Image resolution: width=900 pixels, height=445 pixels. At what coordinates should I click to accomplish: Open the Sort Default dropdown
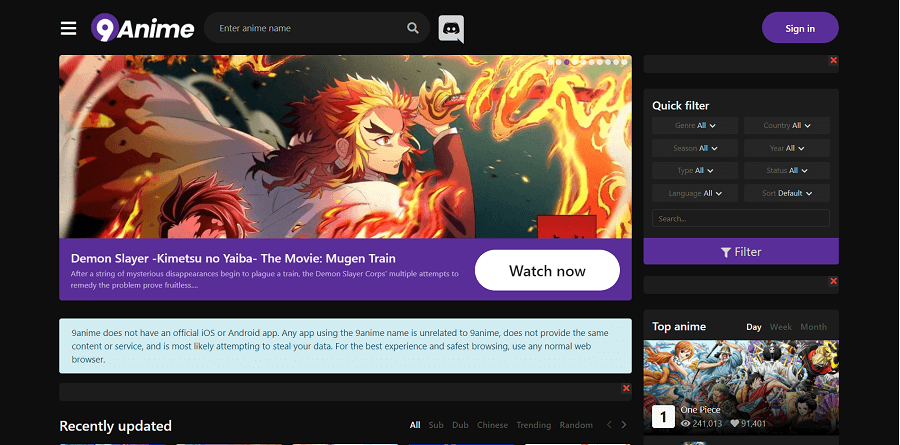coord(787,194)
